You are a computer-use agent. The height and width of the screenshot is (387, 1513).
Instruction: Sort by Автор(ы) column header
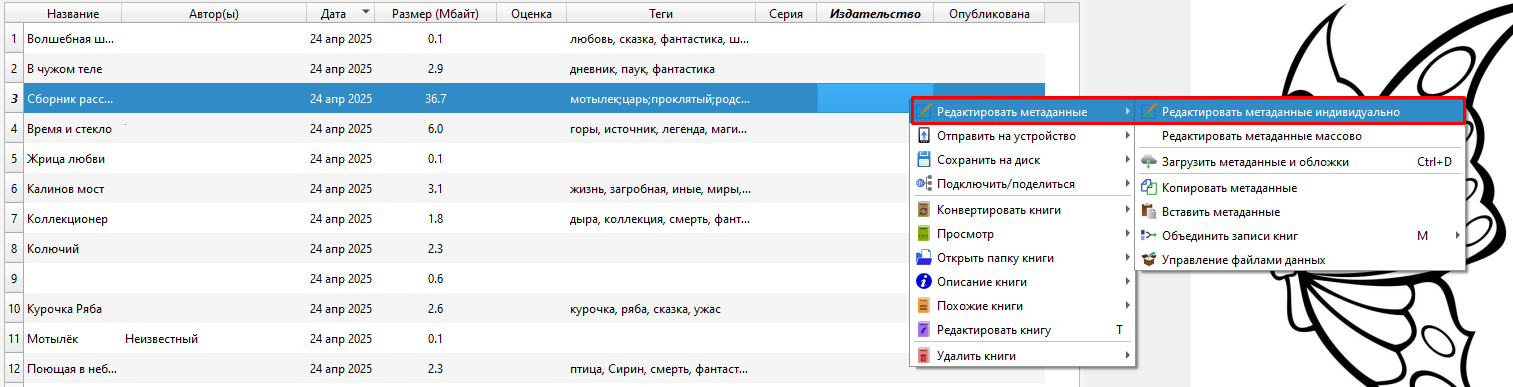tap(214, 13)
